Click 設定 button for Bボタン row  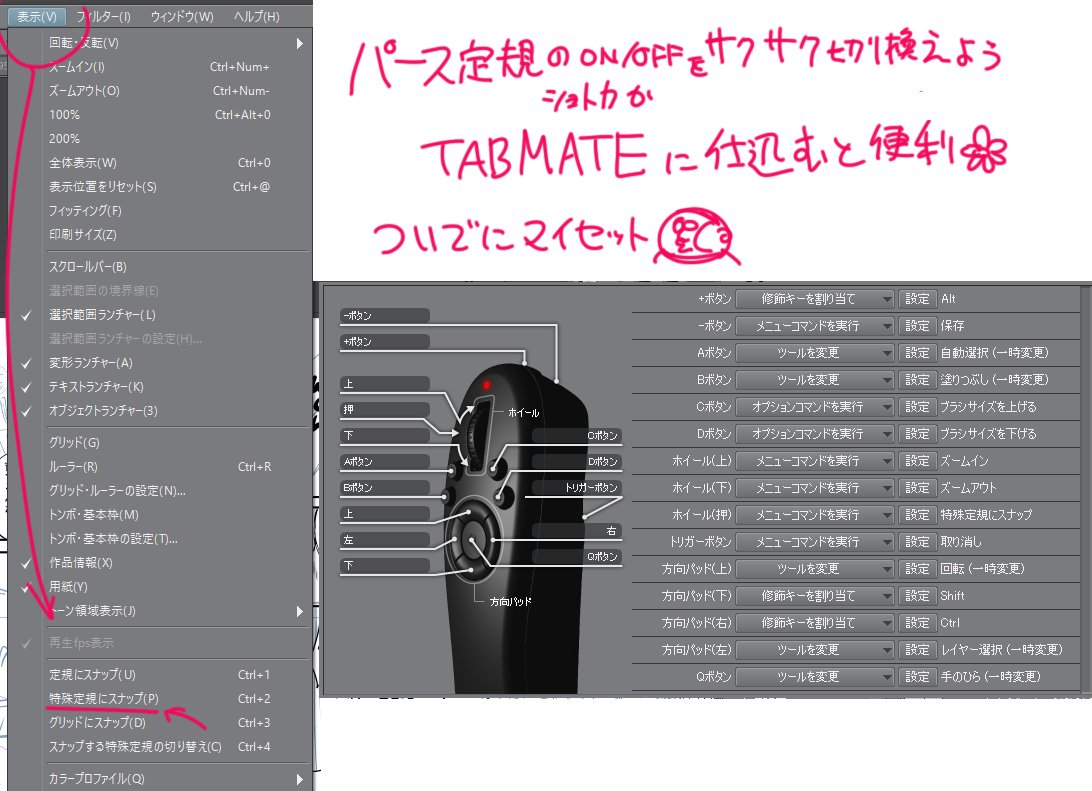[x=916, y=380]
